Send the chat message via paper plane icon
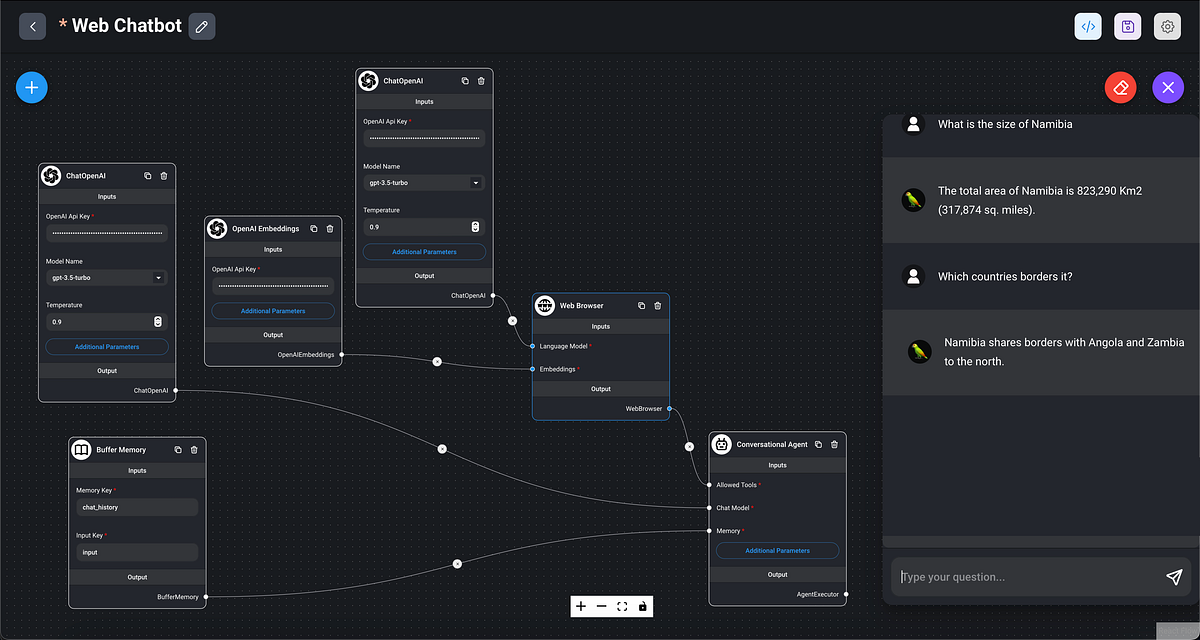The height and width of the screenshot is (640, 1200). pos(1175,577)
